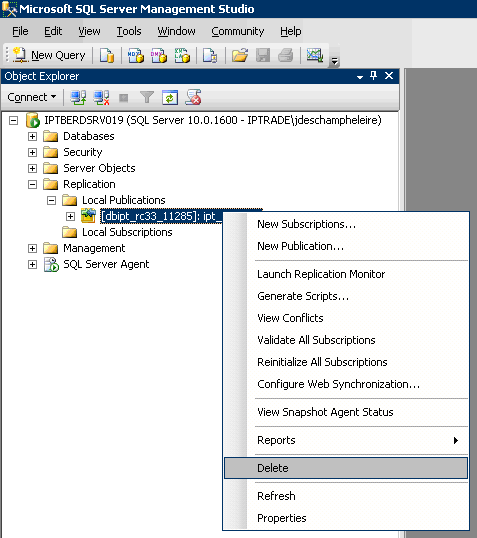Collapse the IPTBERDSRV019 server node
477x538 pixels.
click(13, 120)
